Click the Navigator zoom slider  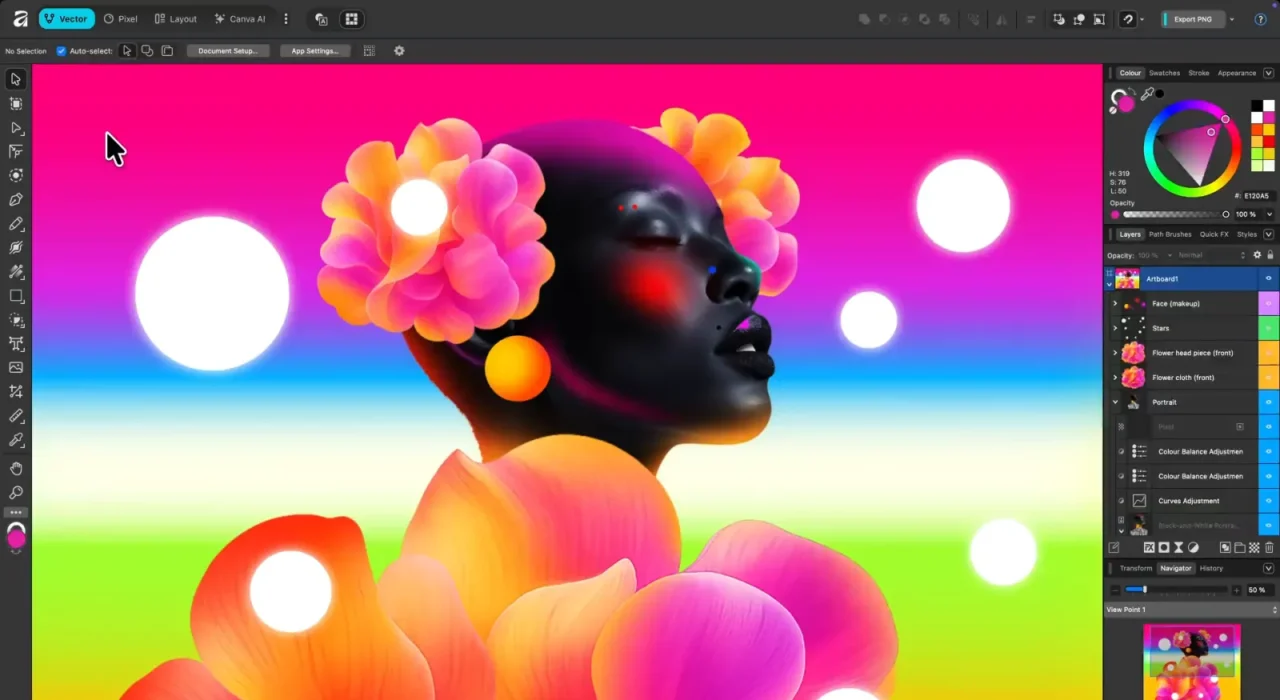click(1175, 590)
